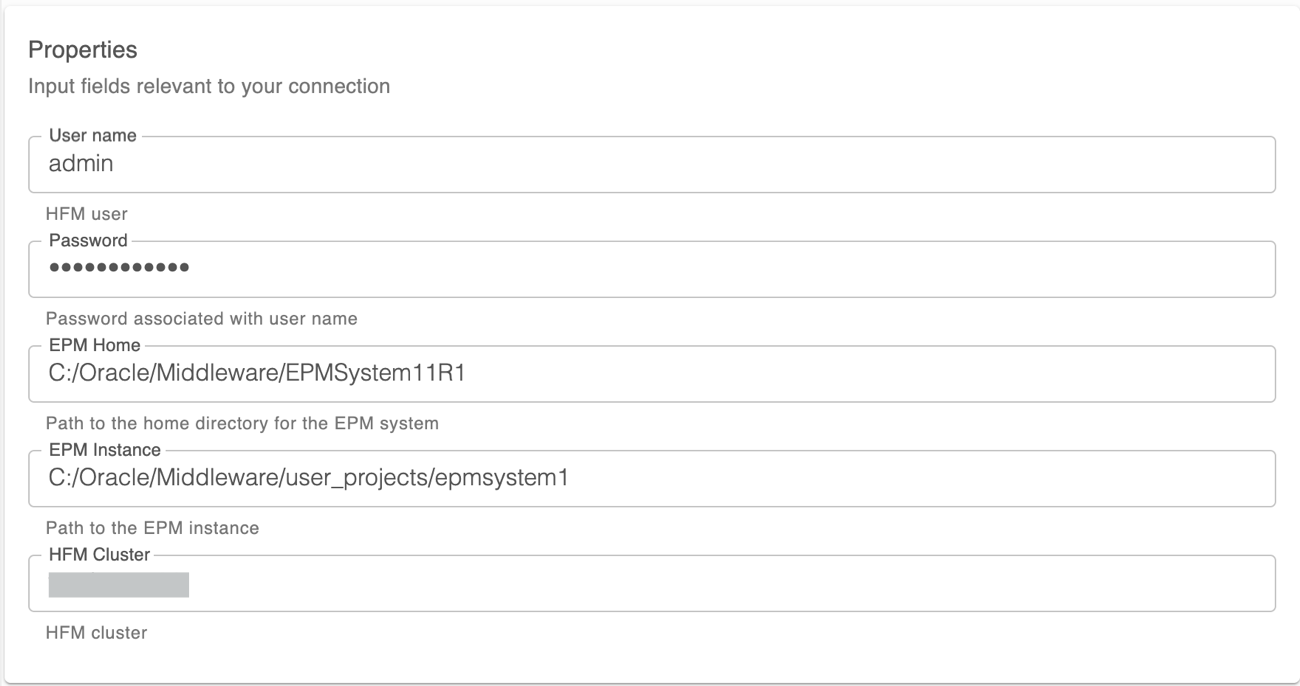Click the masked password dots

point(119,269)
